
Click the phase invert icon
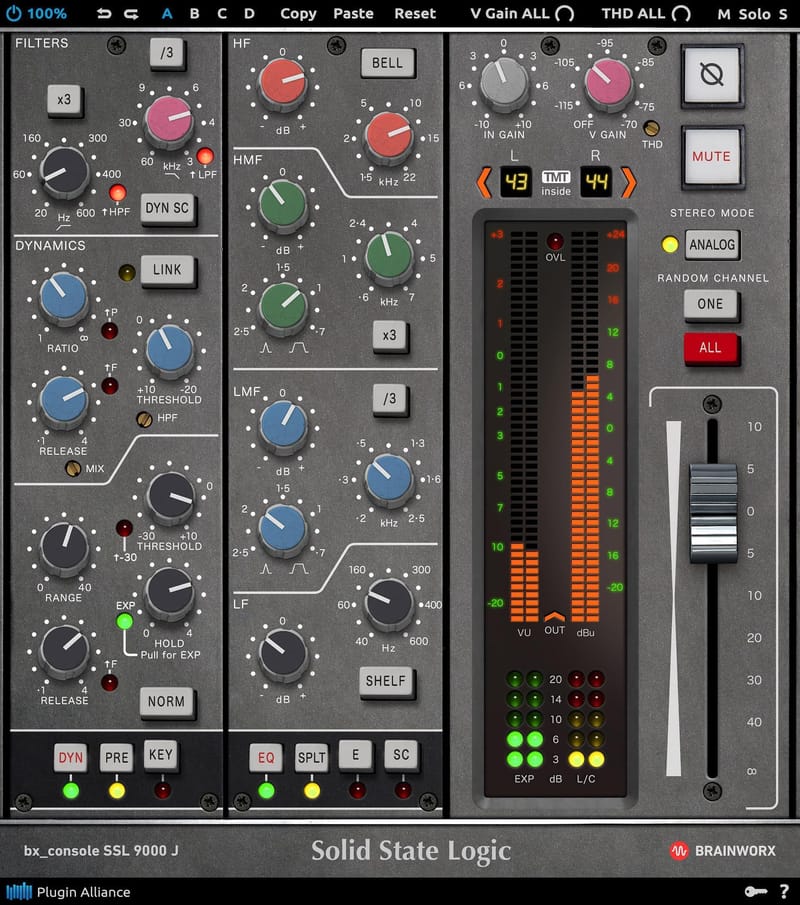click(x=714, y=76)
